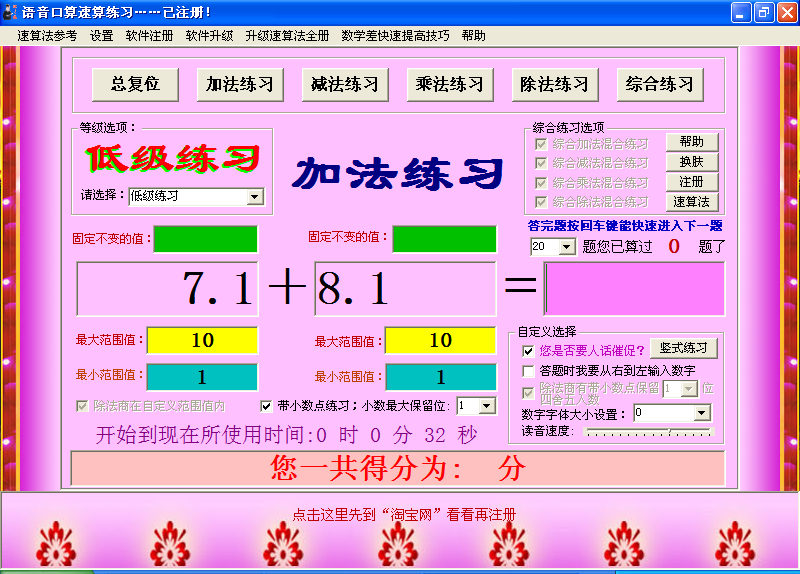800x574 pixels.
Task: Click the 答完题按回车键 hint text
Action: click(625, 226)
